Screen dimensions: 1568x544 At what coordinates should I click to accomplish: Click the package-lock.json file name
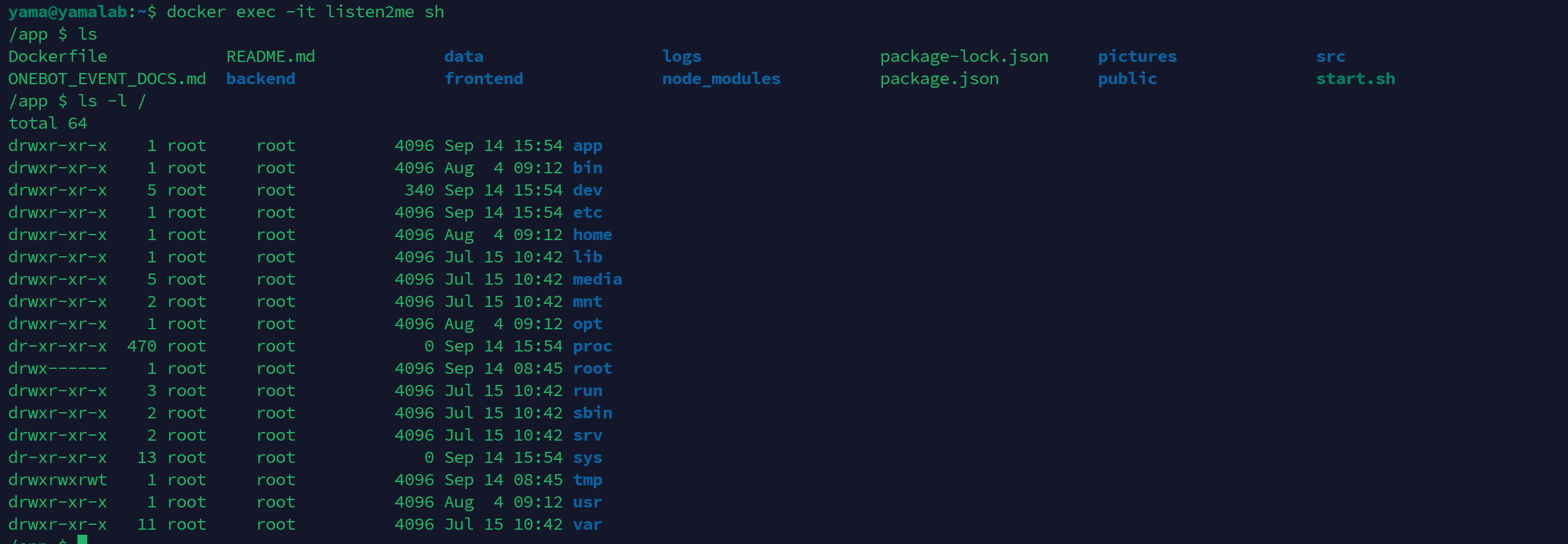tap(964, 56)
